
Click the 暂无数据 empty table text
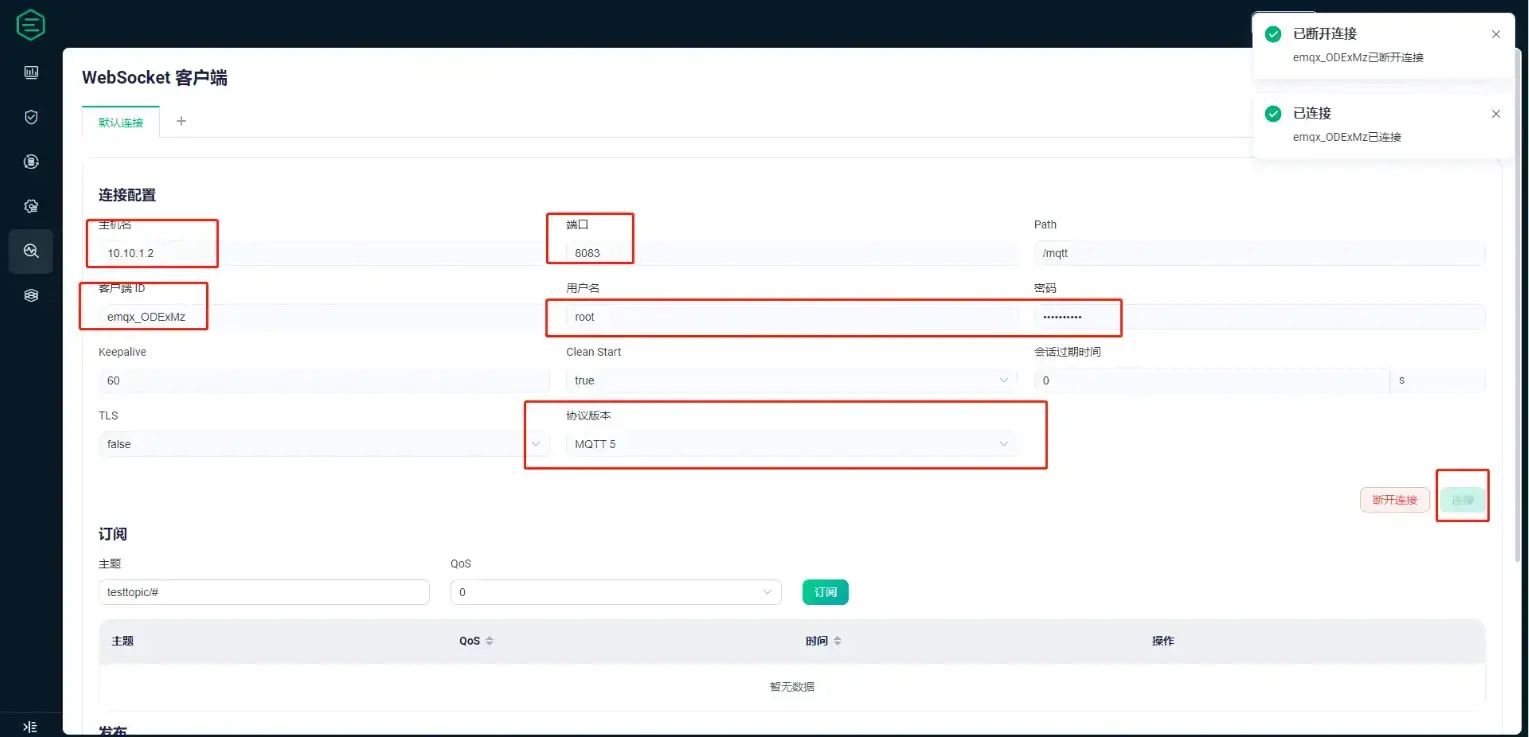click(791, 687)
